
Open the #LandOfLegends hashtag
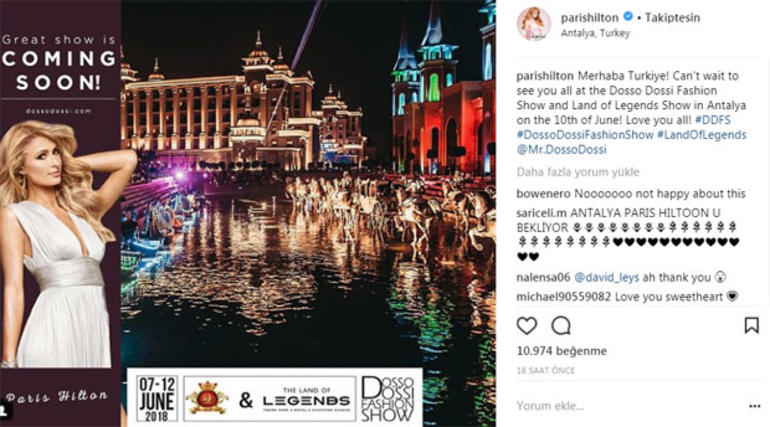(x=702, y=135)
